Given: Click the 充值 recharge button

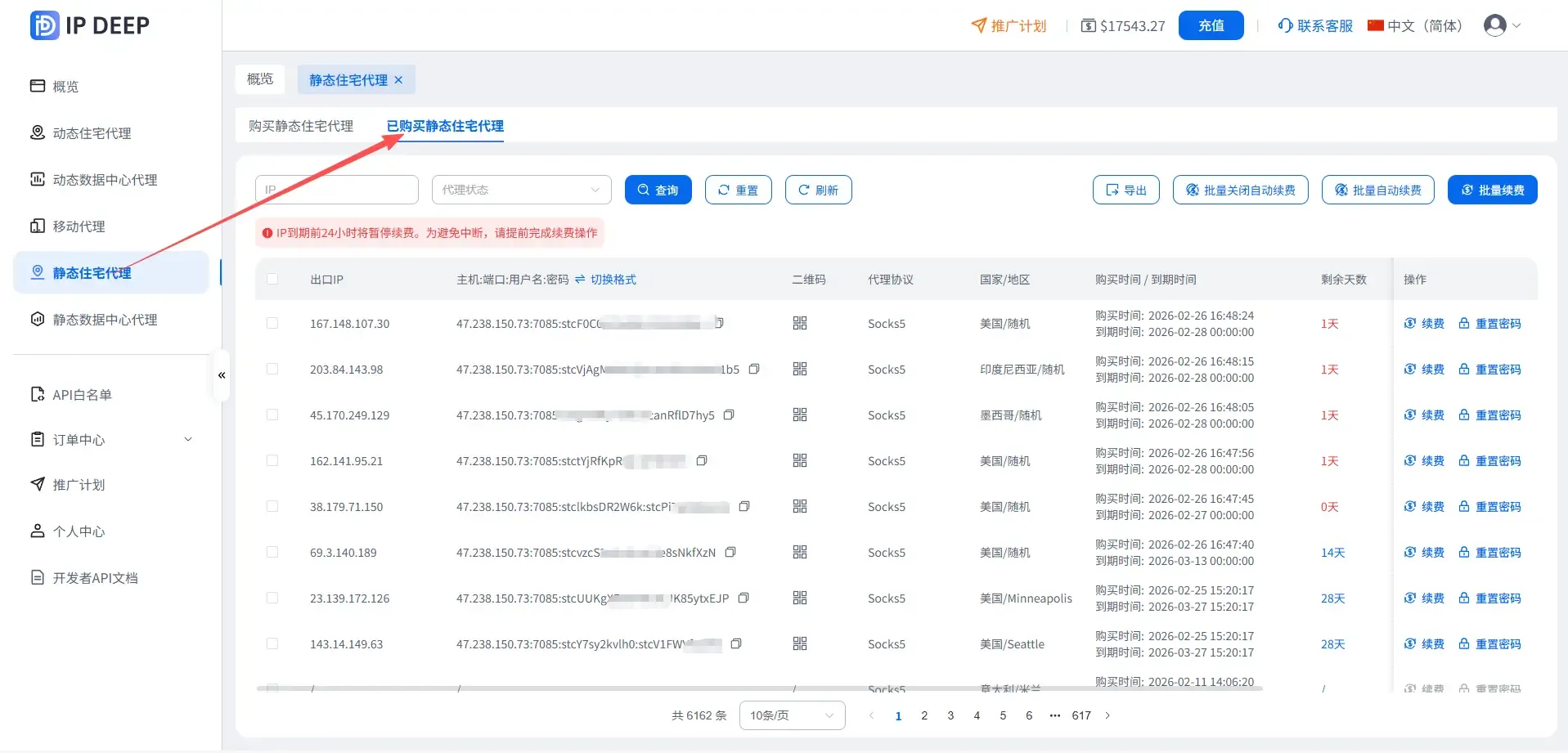Looking at the screenshot, I should point(1211,25).
